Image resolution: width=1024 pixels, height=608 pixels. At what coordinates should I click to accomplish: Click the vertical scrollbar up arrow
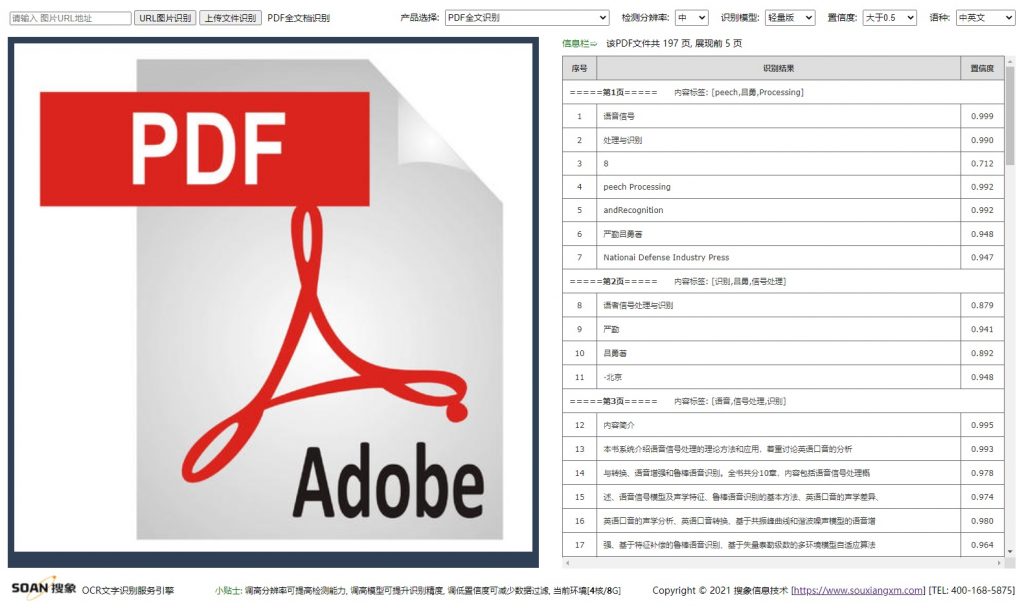(1010, 61)
